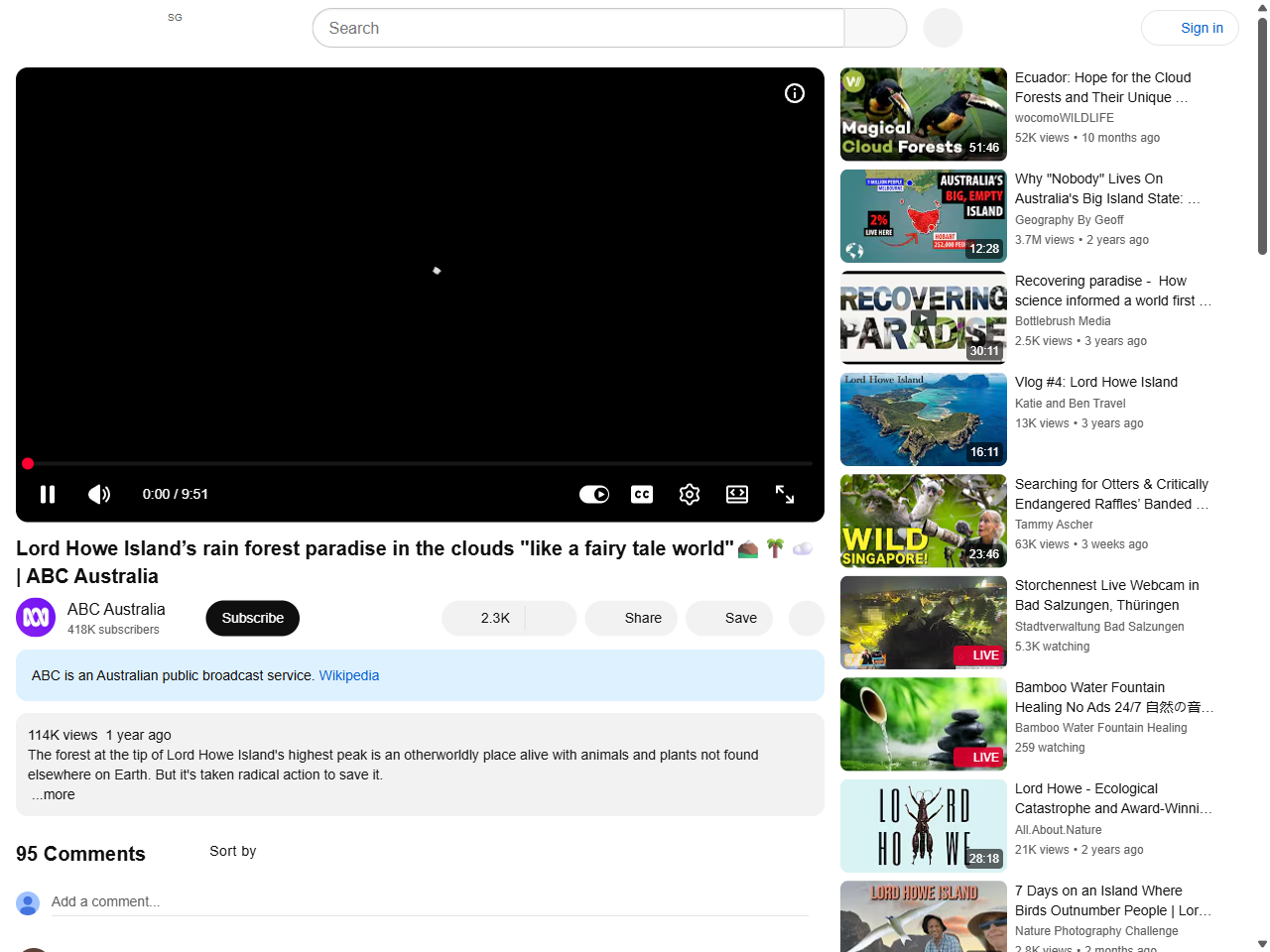Mute the video volume speaker icon
The image size is (1270, 952).
point(99,494)
